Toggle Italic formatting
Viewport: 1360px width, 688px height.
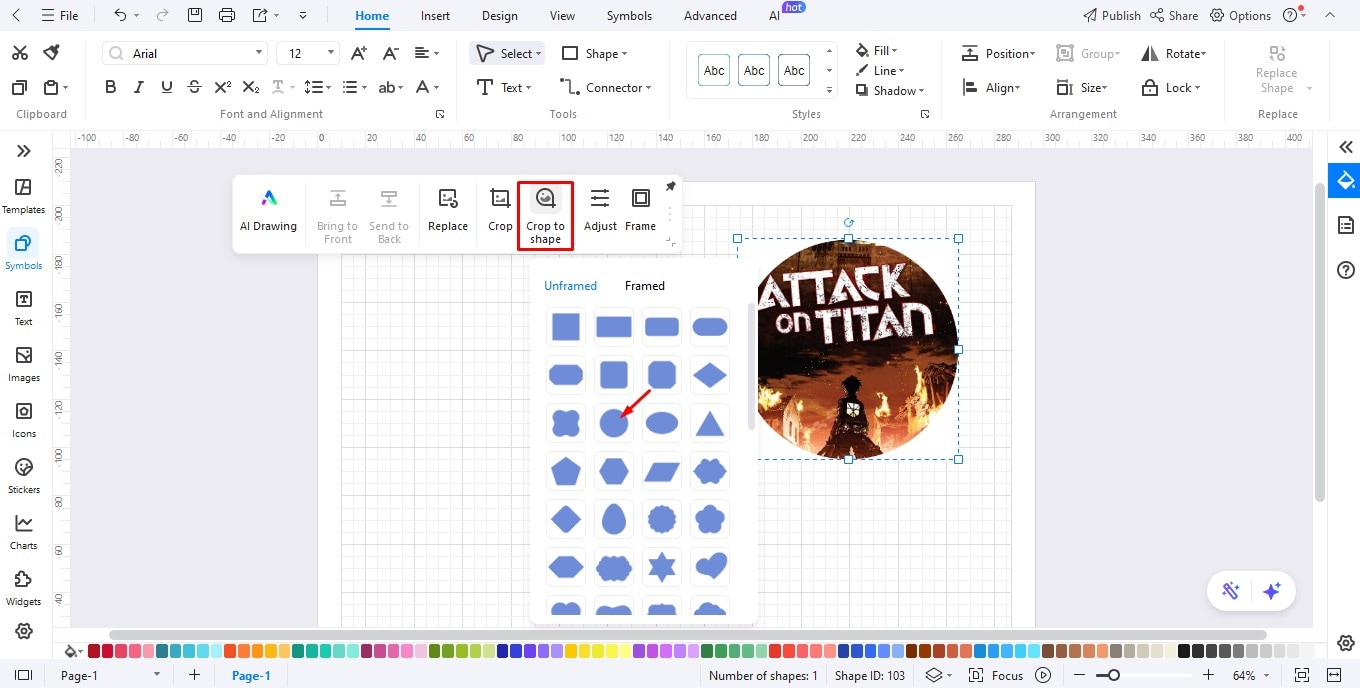pos(139,87)
